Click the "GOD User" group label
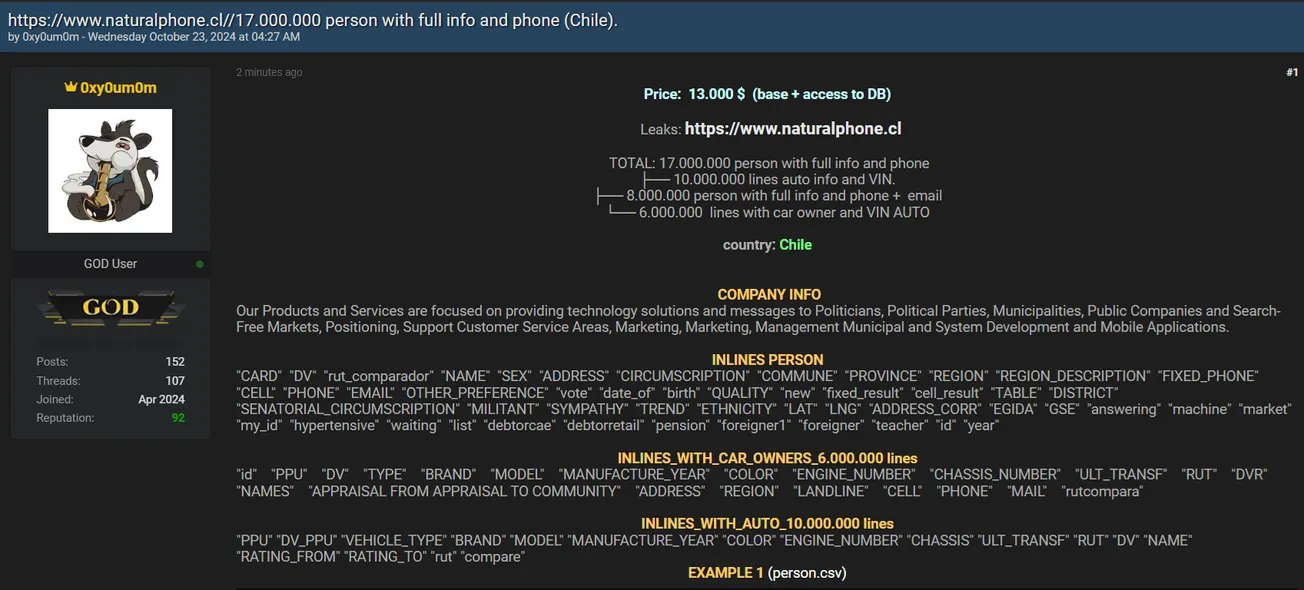Viewport: 1304px width, 590px height. pos(110,264)
